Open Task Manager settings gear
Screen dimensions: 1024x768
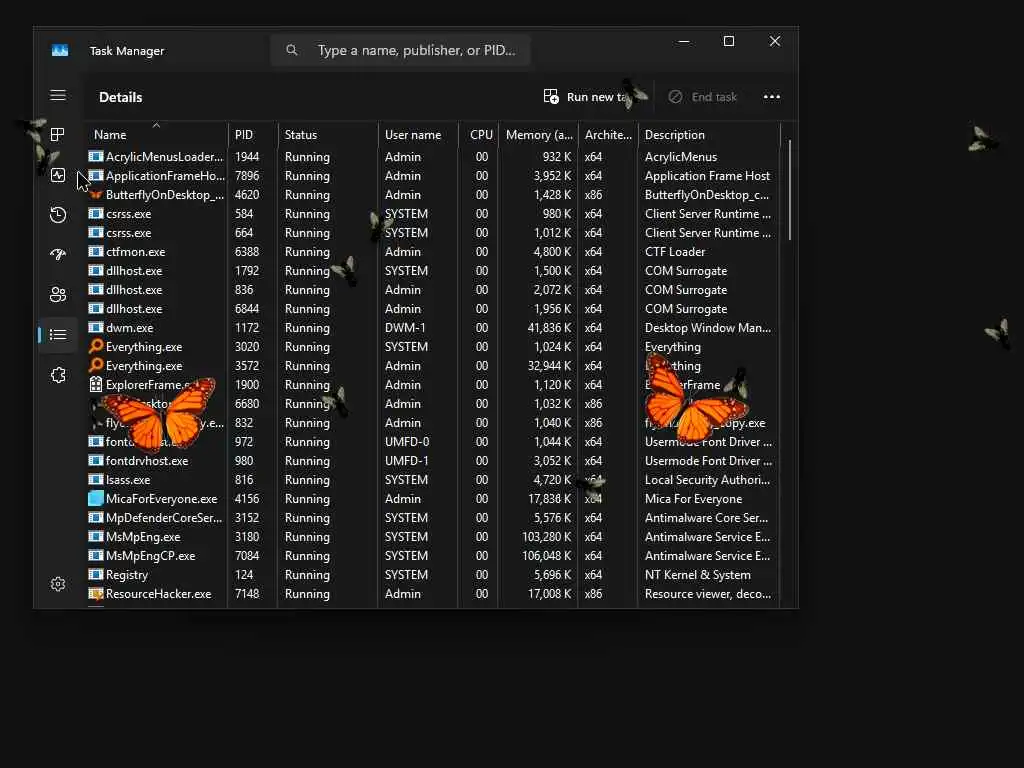(57, 584)
